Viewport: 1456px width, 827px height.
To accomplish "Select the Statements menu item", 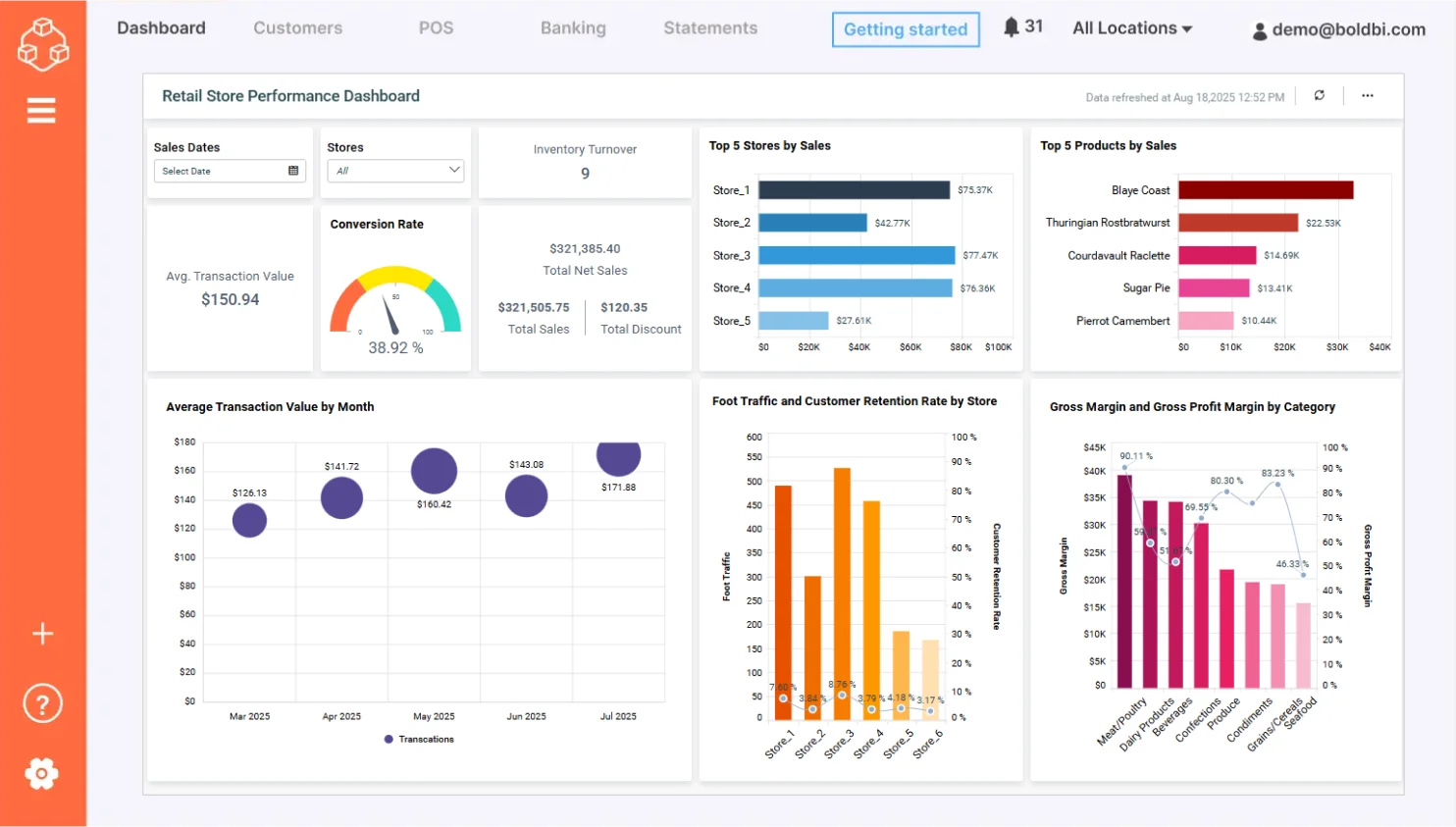I will [709, 28].
